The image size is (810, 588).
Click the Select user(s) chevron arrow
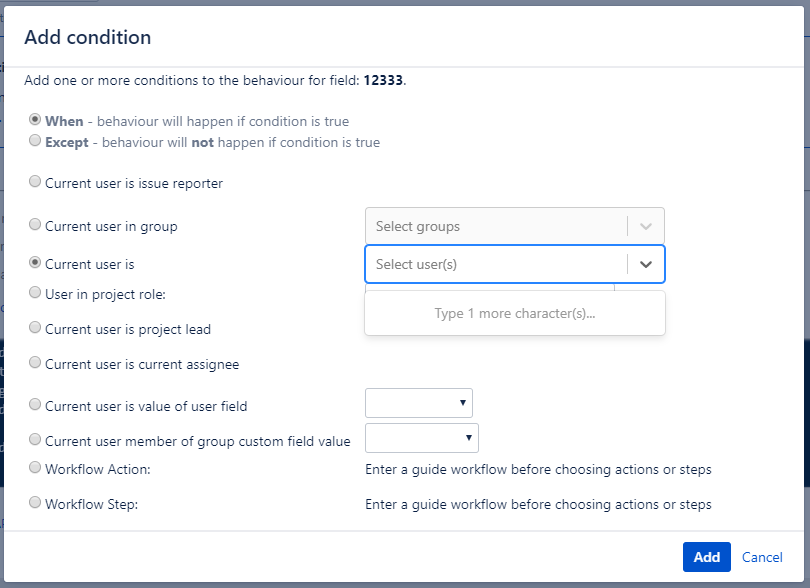point(646,264)
